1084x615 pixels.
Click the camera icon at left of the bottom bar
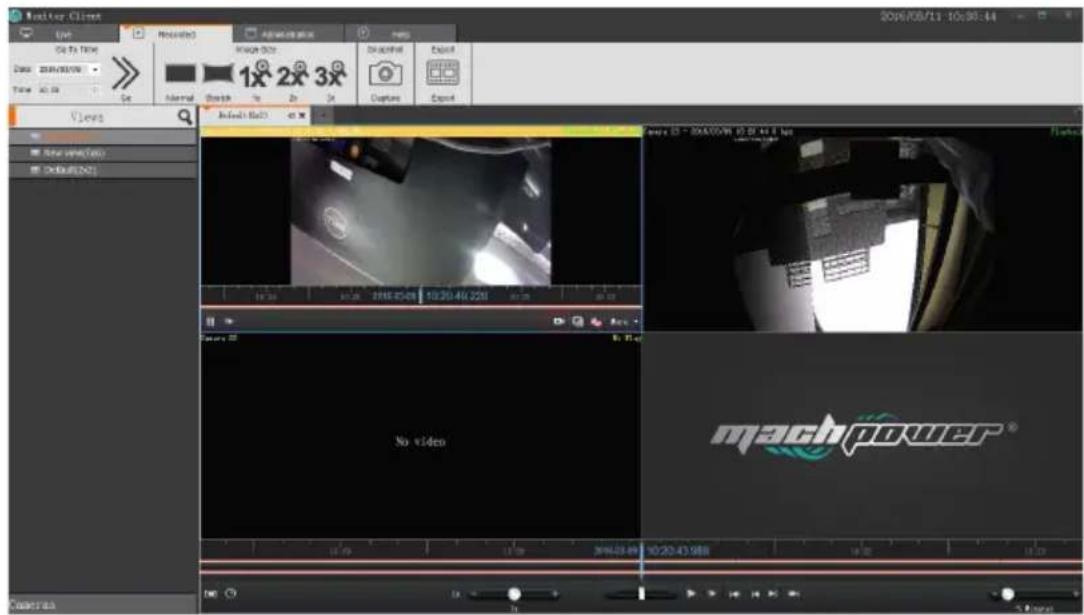tap(212, 593)
